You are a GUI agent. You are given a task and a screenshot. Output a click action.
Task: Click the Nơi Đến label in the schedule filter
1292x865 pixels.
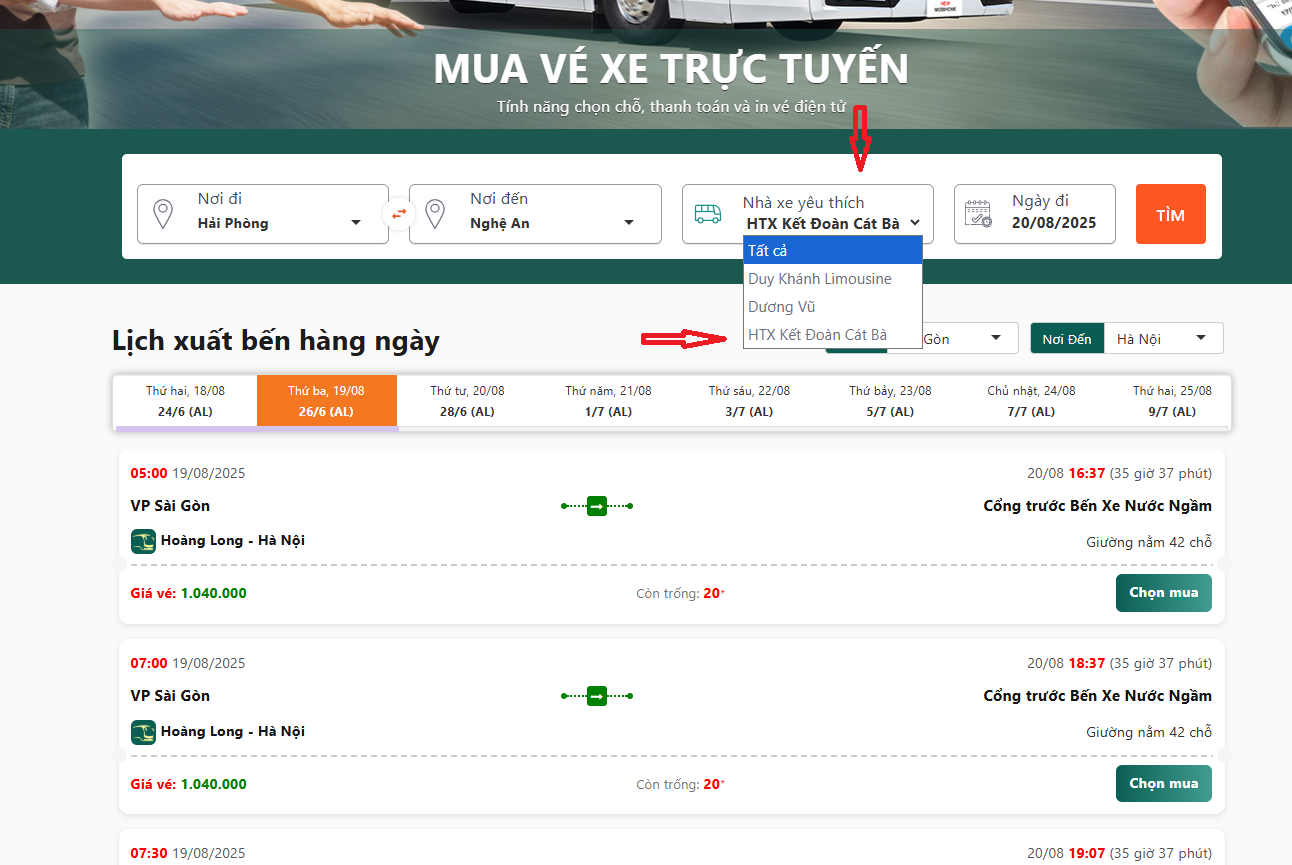(x=1067, y=338)
